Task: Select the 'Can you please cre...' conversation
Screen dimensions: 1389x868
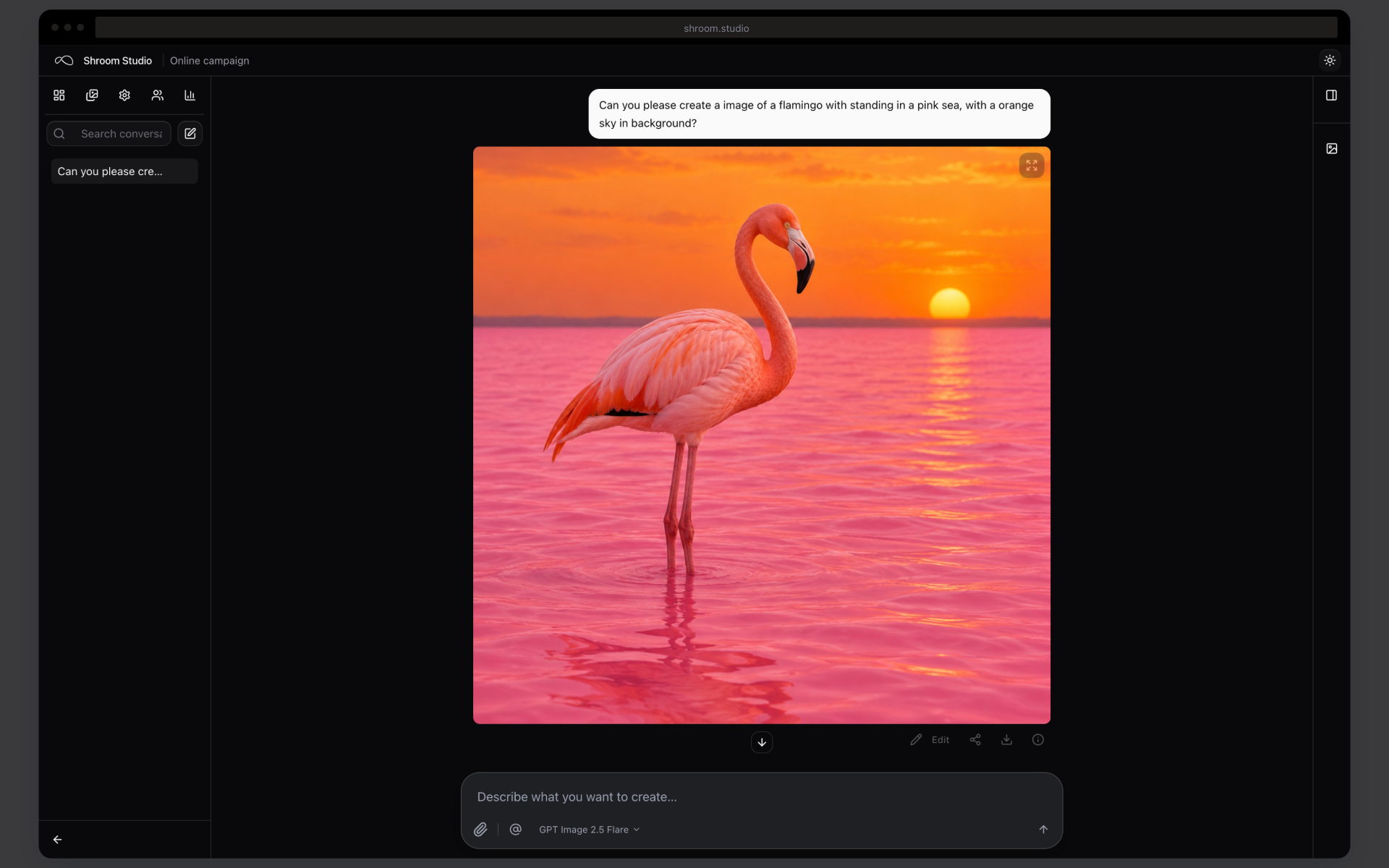Action: (x=124, y=171)
